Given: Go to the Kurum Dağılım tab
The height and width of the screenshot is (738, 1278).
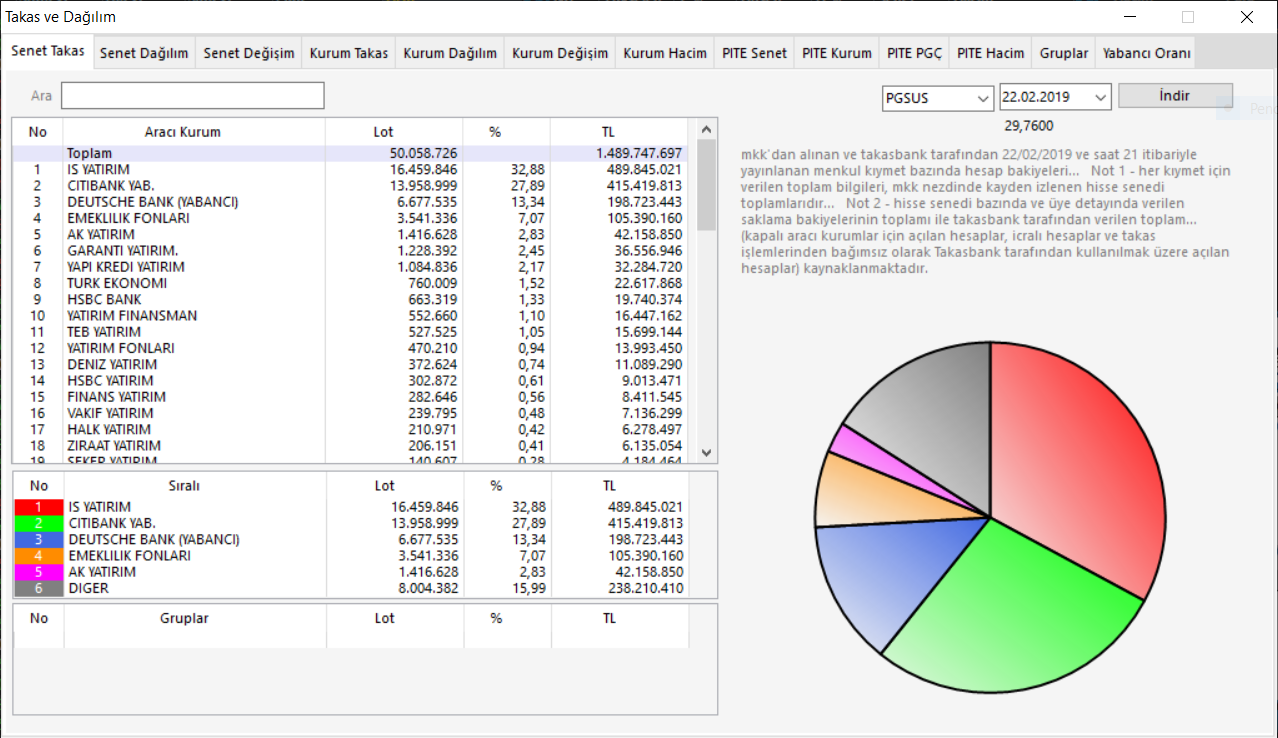Looking at the screenshot, I should [450, 53].
